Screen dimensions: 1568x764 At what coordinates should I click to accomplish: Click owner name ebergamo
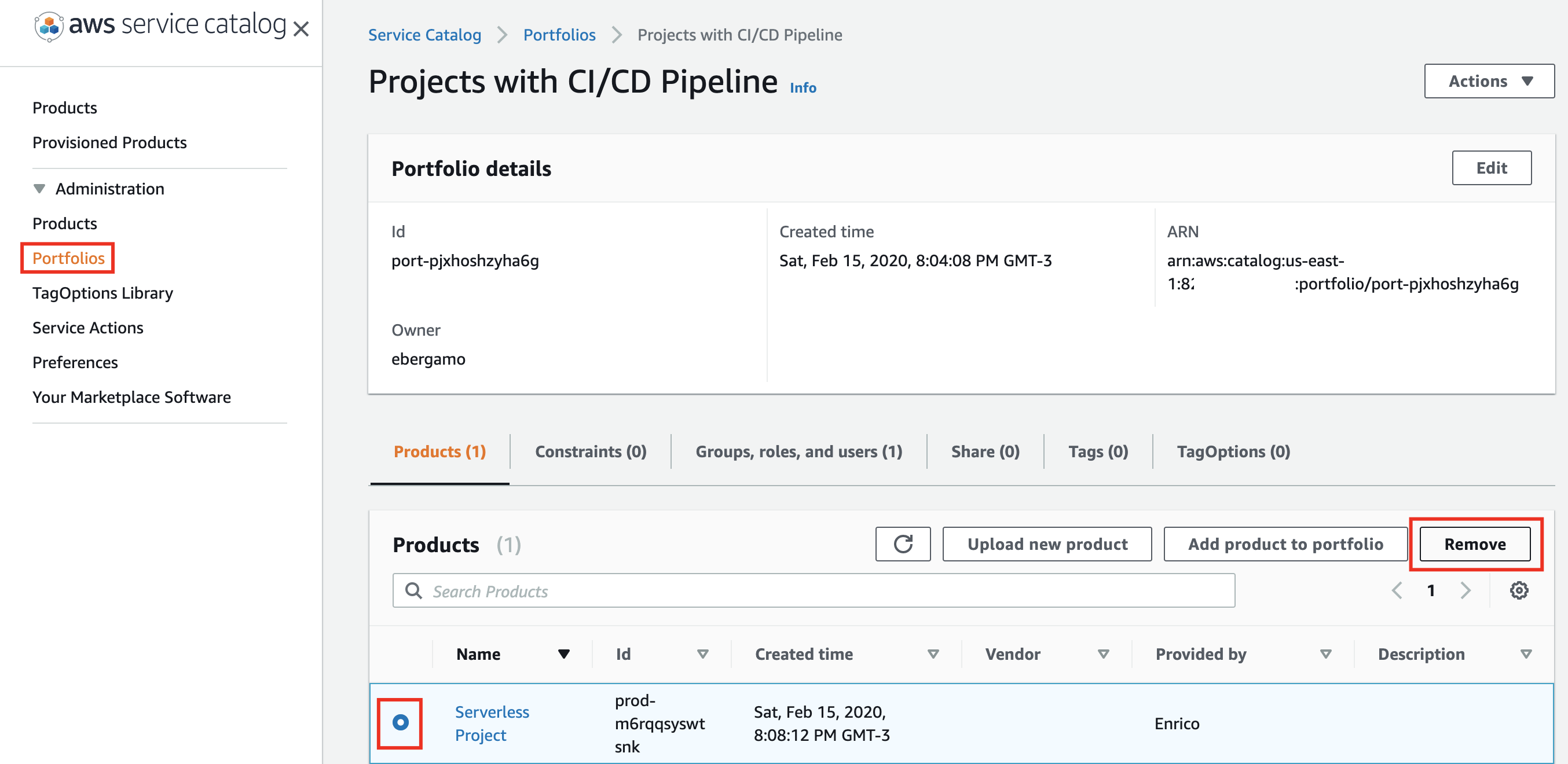428,359
